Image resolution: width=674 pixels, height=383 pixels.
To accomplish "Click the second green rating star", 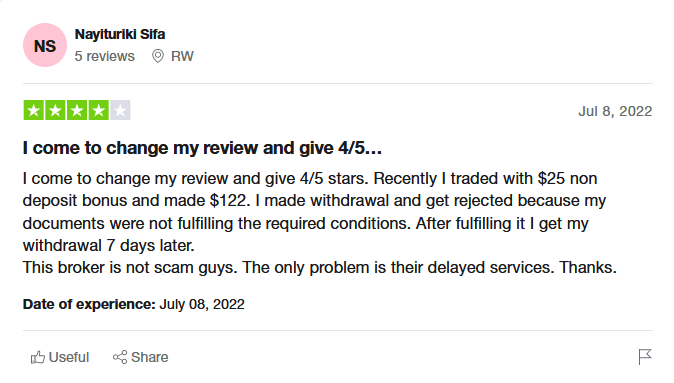I will (x=55, y=110).
